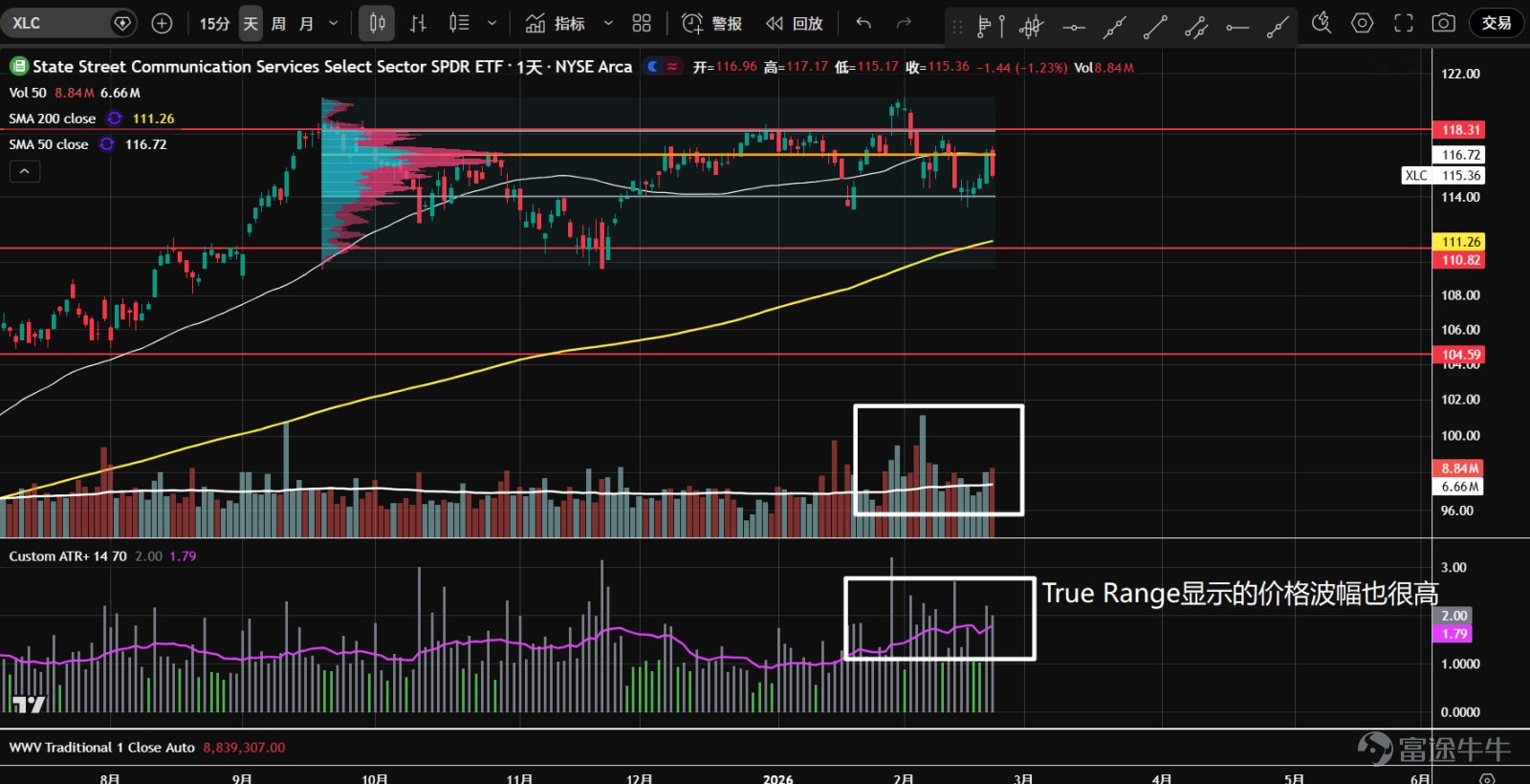Click the refresh icon beside SMA 200
Image resolution: width=1530 pixels, height=784 pixels.
tap(115, 119)
